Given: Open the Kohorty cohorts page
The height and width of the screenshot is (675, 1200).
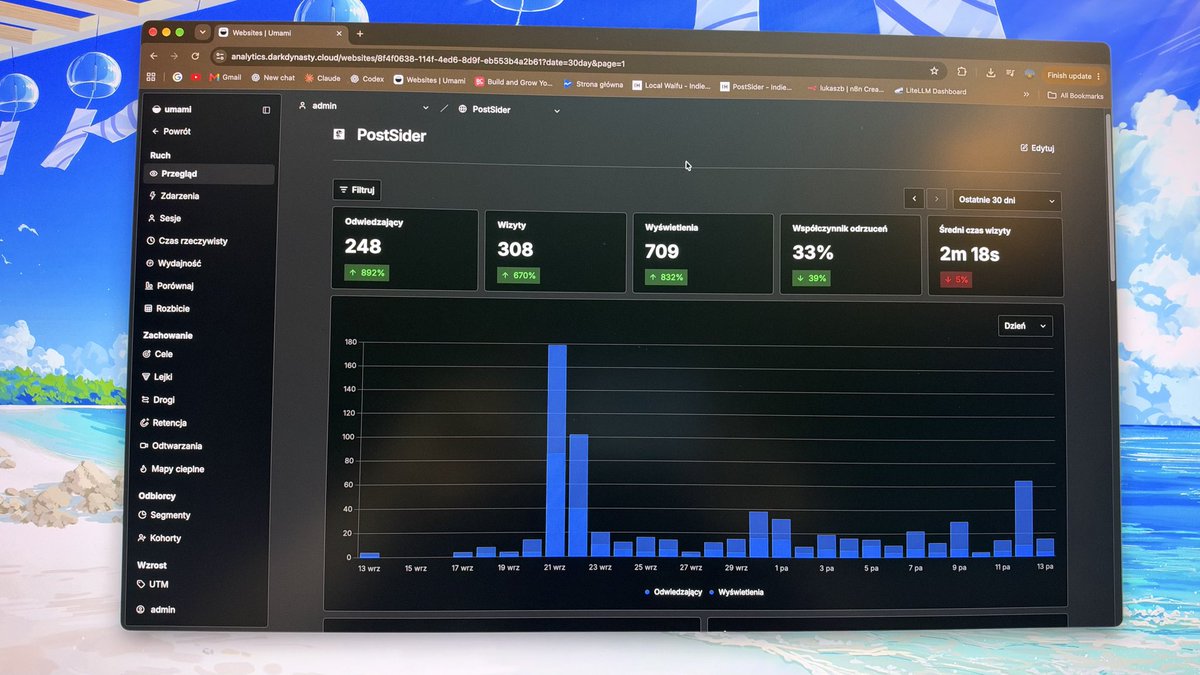Looking at the screenshot, I should [158, 538].
